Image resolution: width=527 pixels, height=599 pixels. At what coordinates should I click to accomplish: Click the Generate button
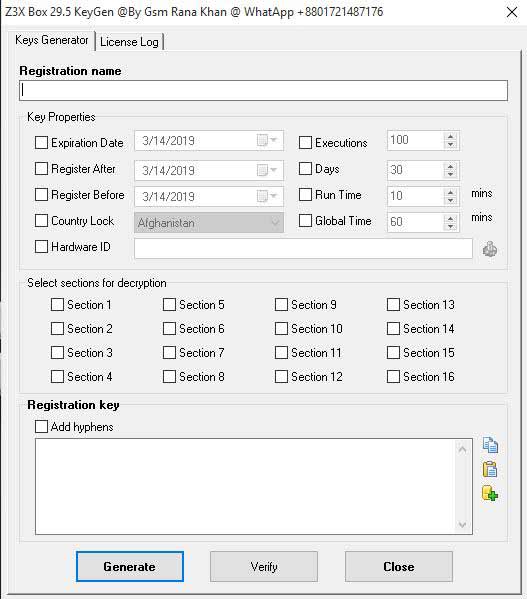point(130,567)
